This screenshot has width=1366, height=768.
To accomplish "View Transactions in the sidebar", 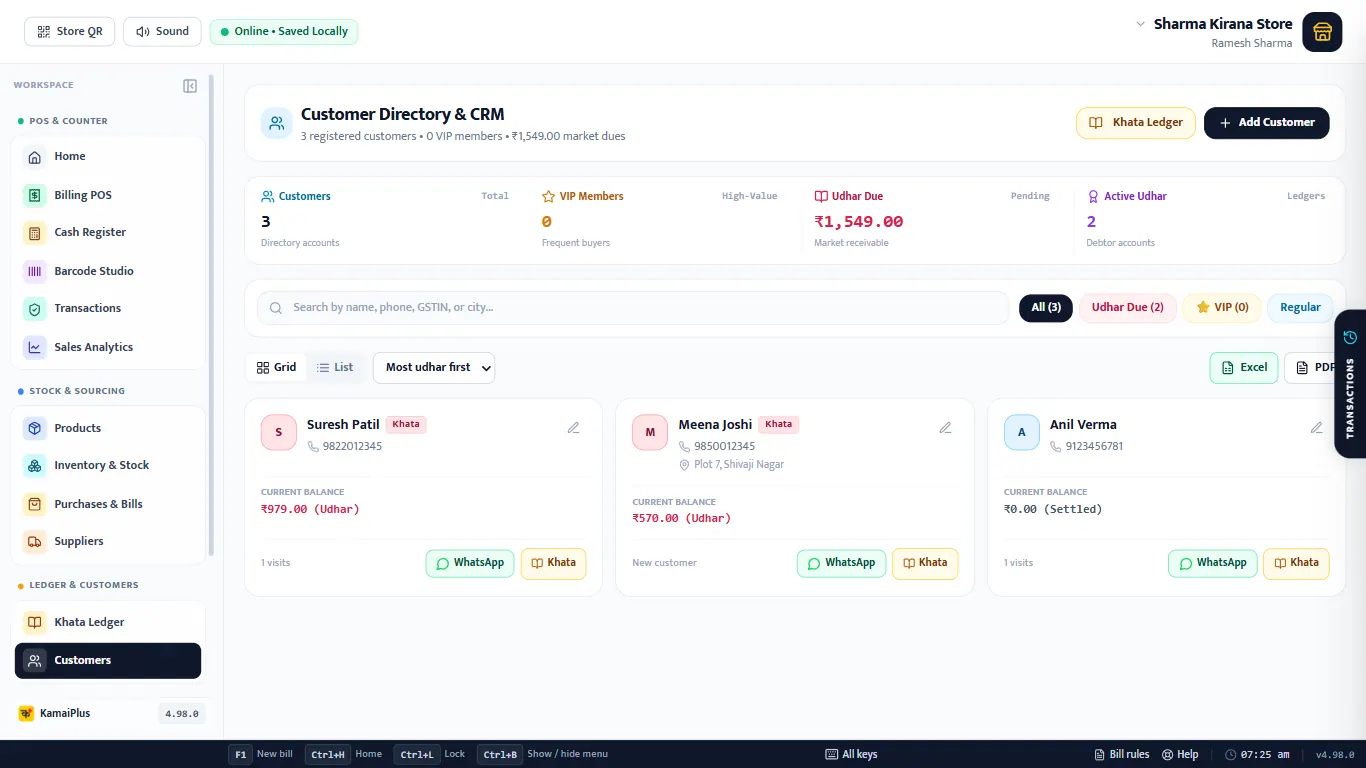I will coord(108,309).
